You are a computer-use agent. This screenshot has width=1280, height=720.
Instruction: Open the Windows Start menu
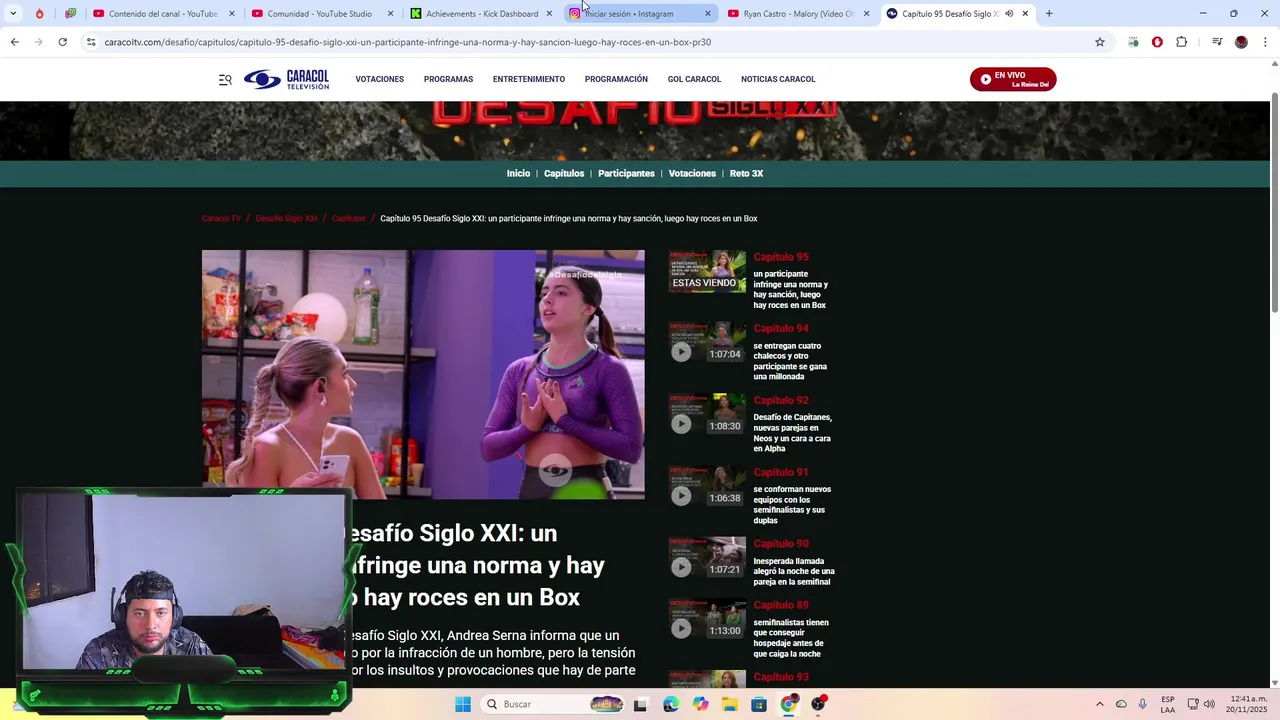(x=462, y=704)
